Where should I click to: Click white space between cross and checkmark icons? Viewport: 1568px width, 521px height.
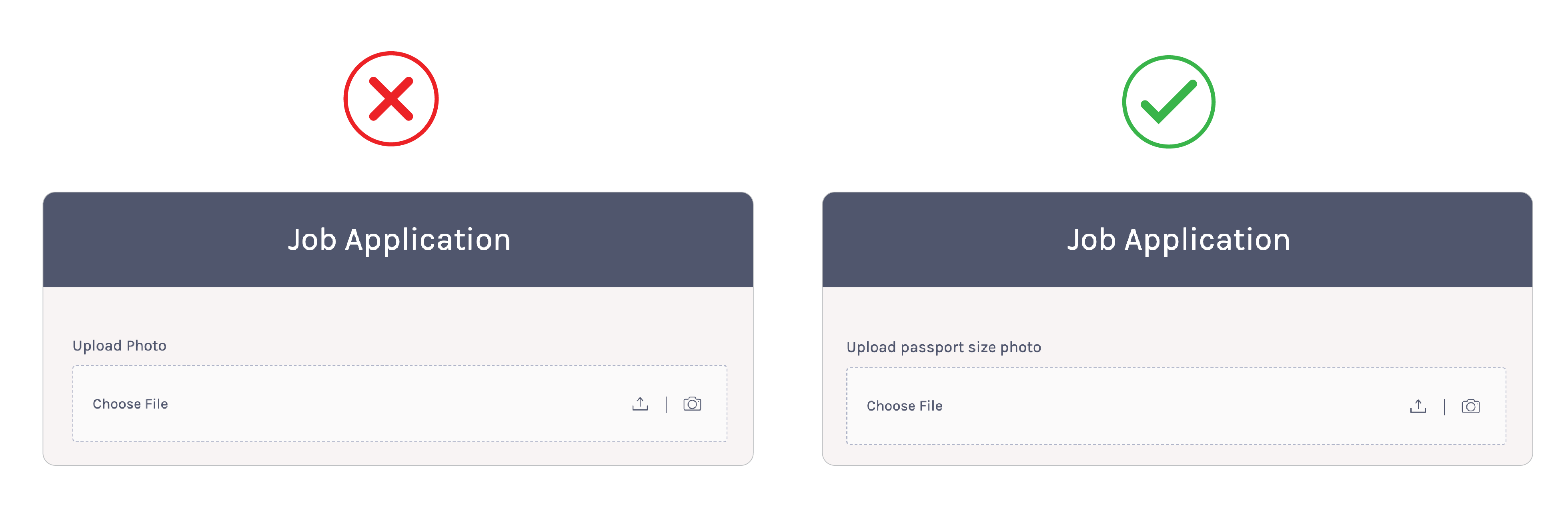click(x=779, y=100)
